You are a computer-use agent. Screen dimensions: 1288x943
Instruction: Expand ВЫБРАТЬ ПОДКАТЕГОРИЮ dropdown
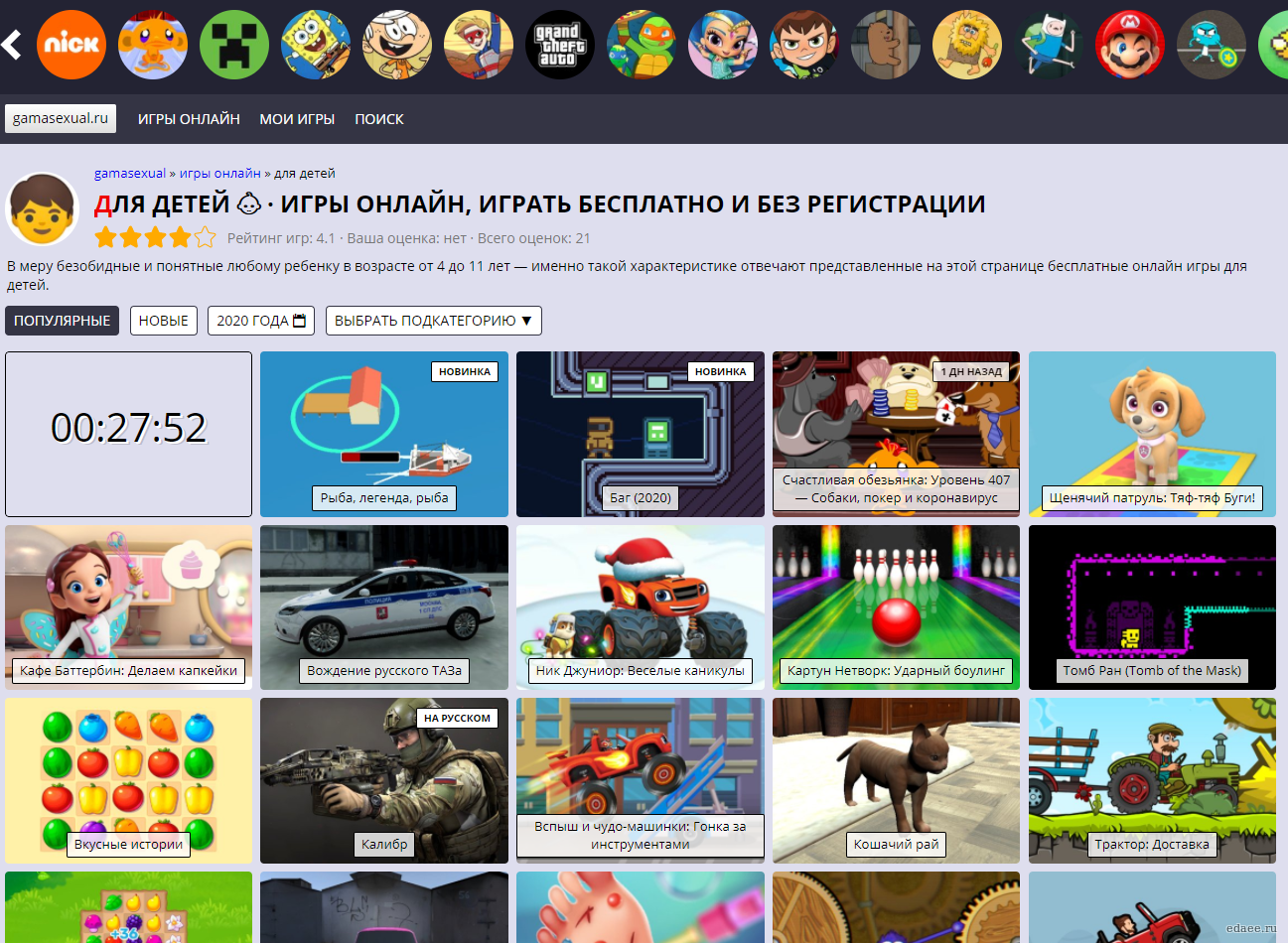click(434, 321)
